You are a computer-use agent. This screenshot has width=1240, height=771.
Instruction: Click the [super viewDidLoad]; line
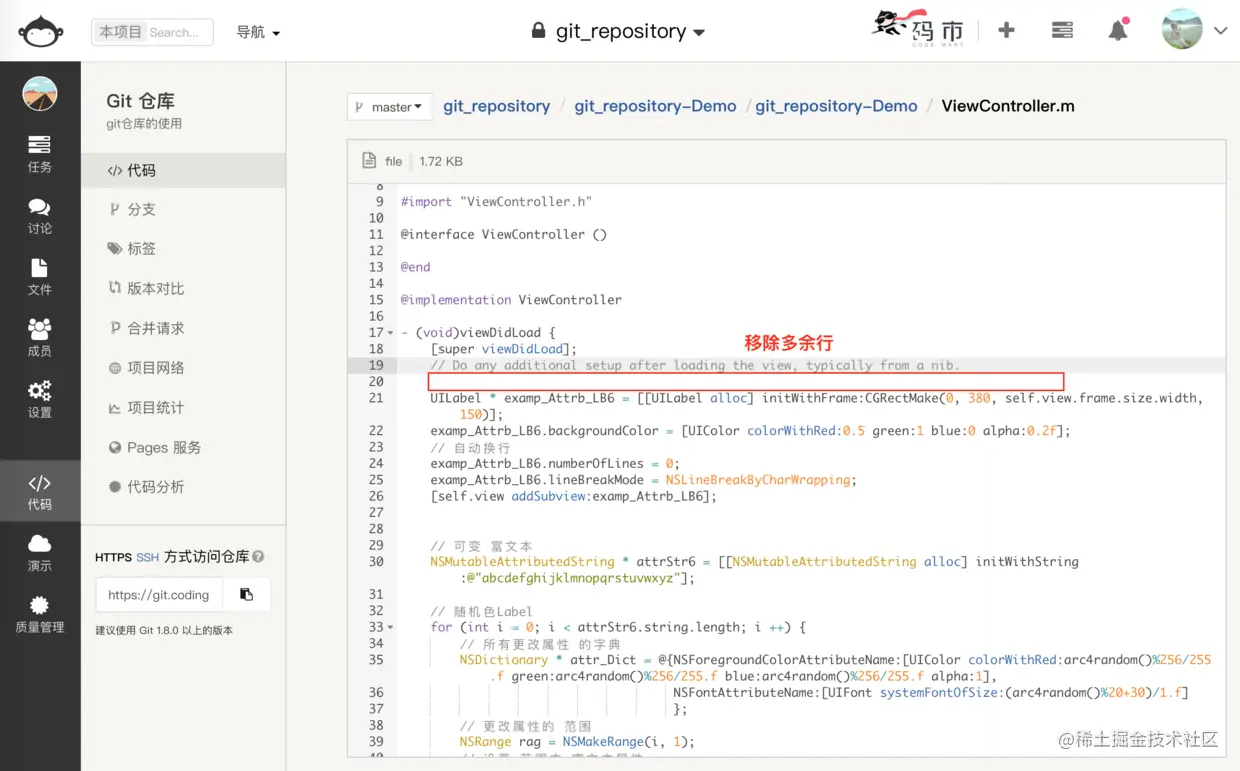[x=504, y=349]
